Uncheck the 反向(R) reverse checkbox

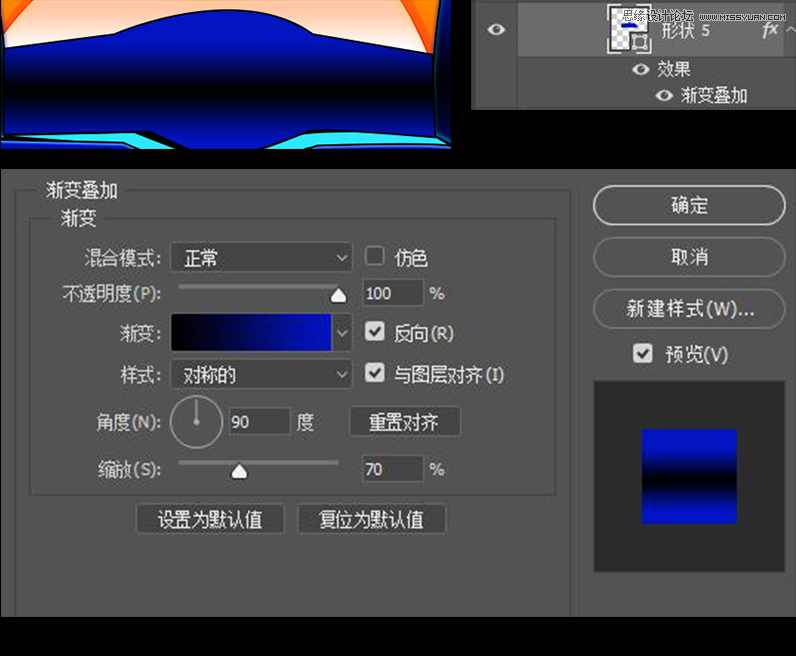pyautogui.click(x=375, y=332)
